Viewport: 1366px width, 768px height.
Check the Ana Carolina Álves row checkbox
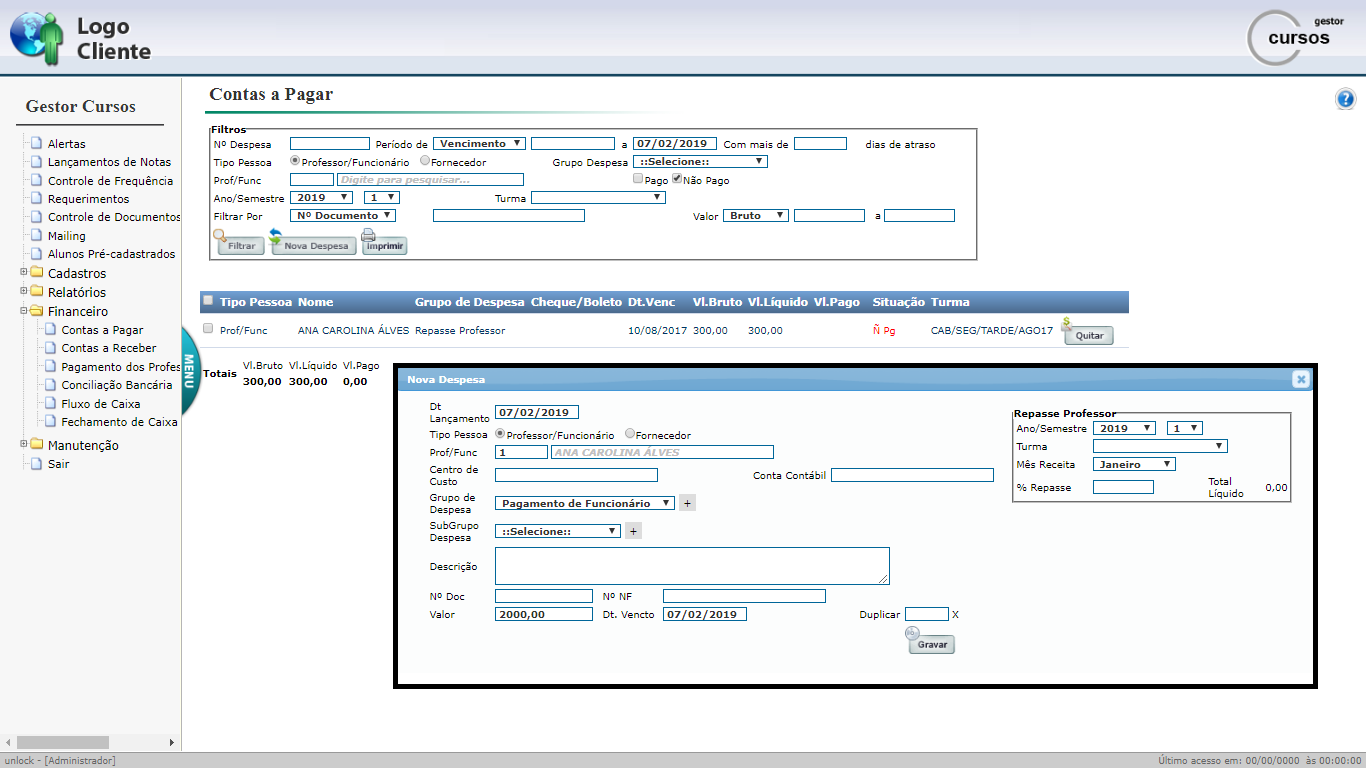coord(208,328)
